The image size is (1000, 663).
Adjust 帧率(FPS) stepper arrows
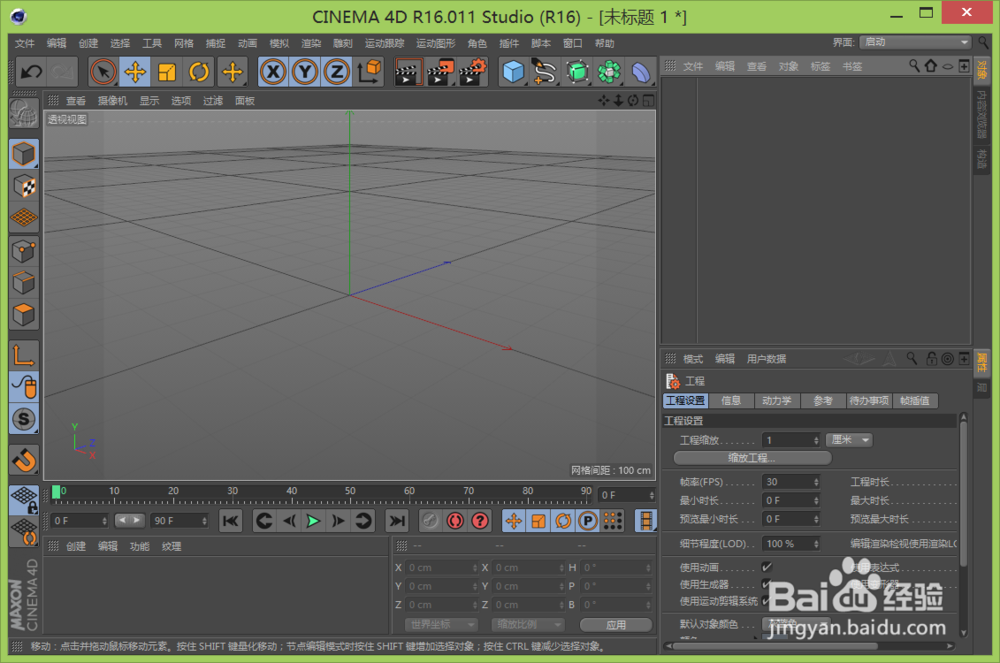pyautogui.click(x=816, y=482)
